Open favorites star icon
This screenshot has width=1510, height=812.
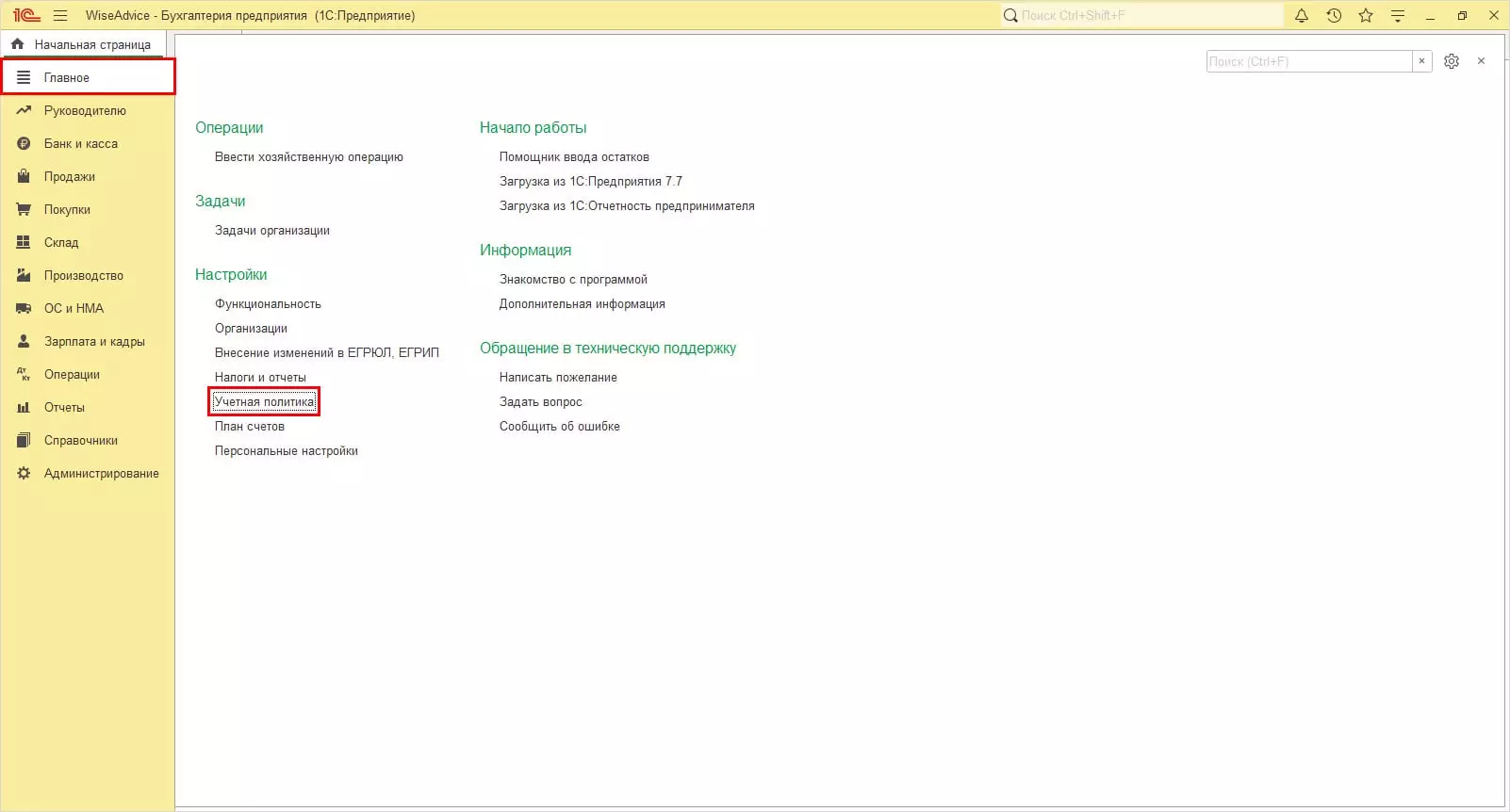tap(1366, 15)
